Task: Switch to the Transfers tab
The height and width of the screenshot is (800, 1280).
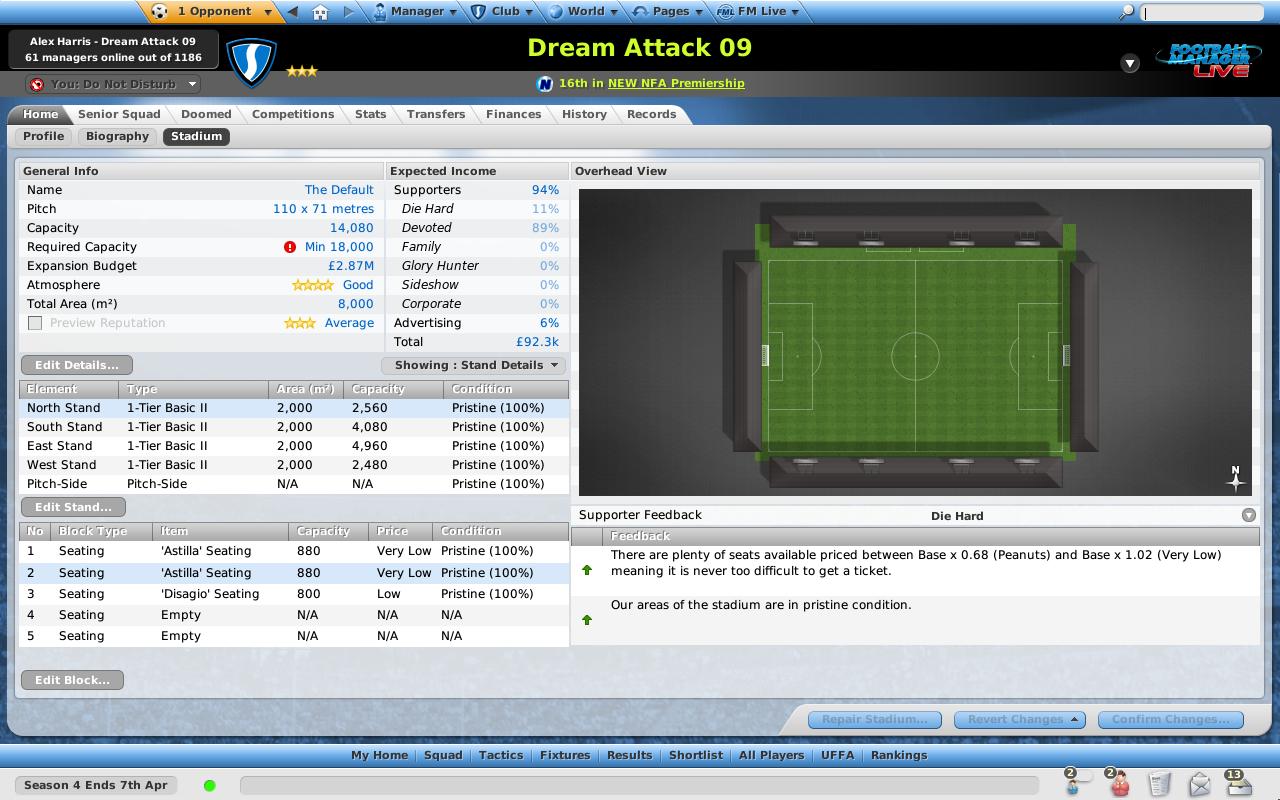Action: tap(436, 114)
